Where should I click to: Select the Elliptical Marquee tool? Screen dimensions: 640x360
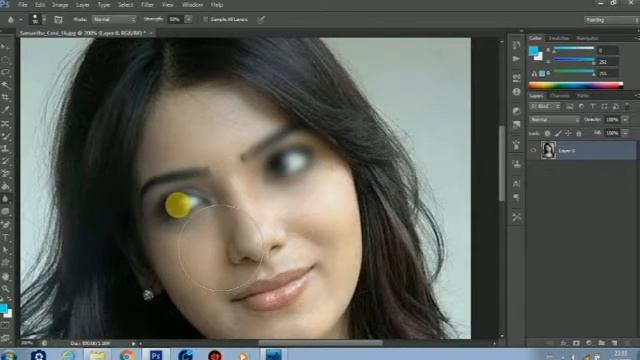point(5,60)
